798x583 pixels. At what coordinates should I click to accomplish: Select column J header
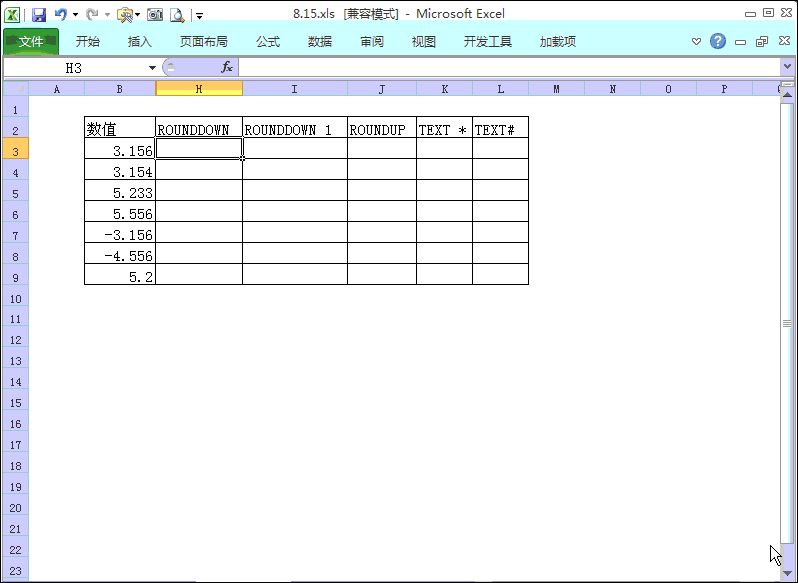pos(382,89)
